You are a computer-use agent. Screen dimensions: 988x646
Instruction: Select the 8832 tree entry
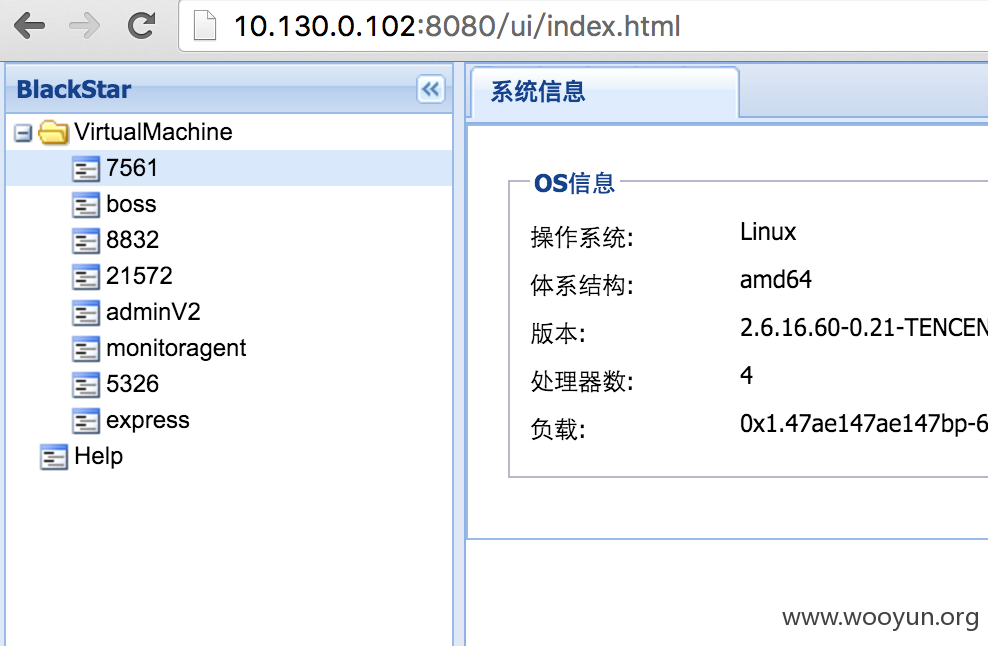(132, 240)
